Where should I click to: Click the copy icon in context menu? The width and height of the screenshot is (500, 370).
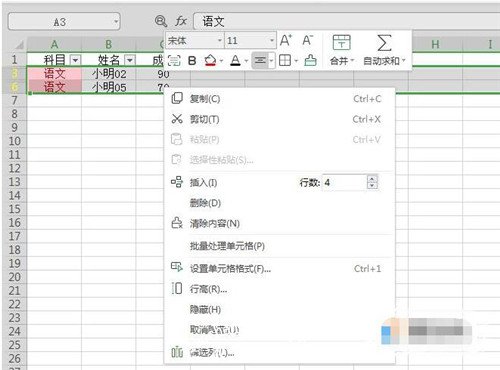point(177,98)
